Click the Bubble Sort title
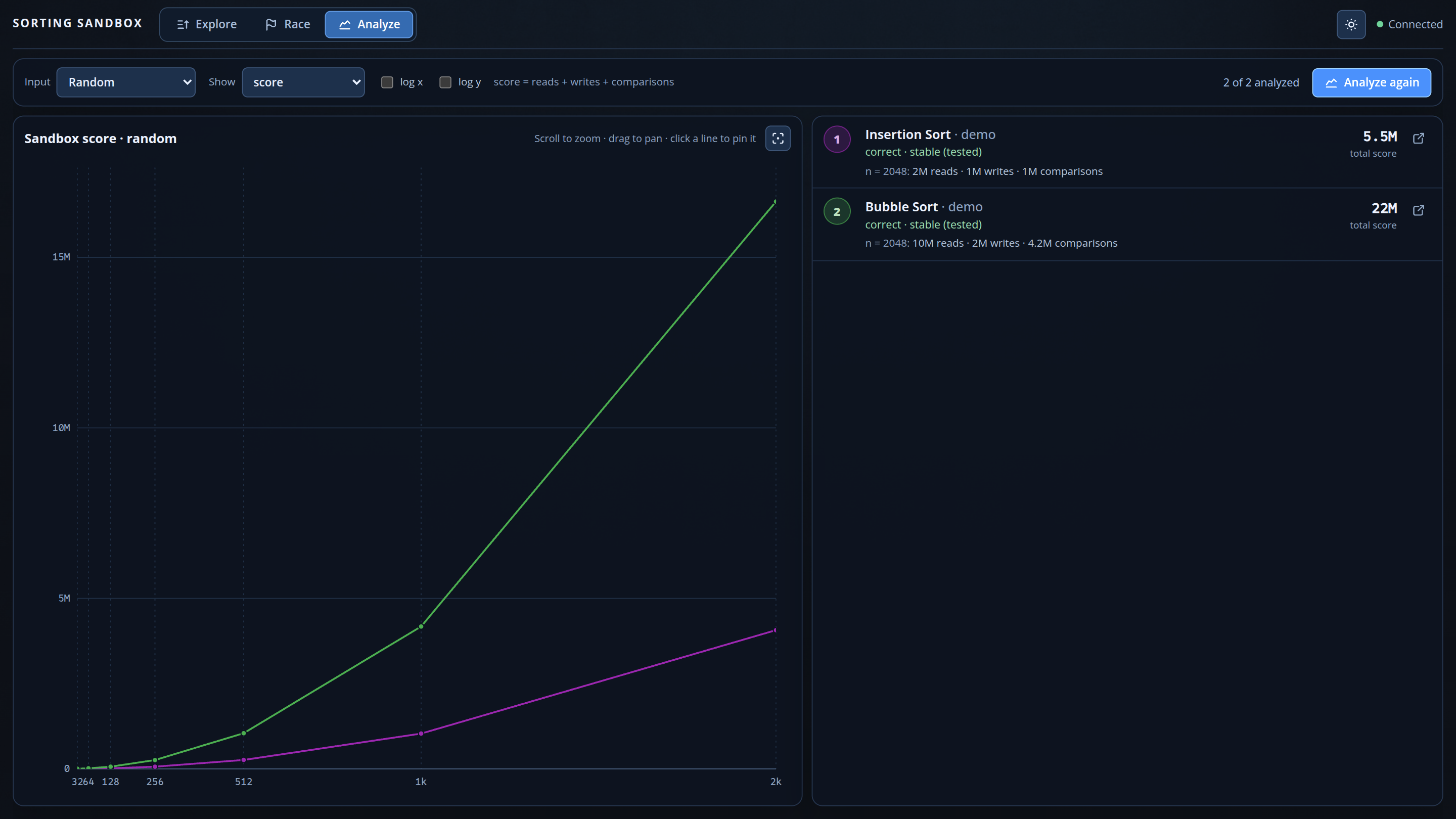1456x819 pixels. pyautogui.click(x=901, y=207)
